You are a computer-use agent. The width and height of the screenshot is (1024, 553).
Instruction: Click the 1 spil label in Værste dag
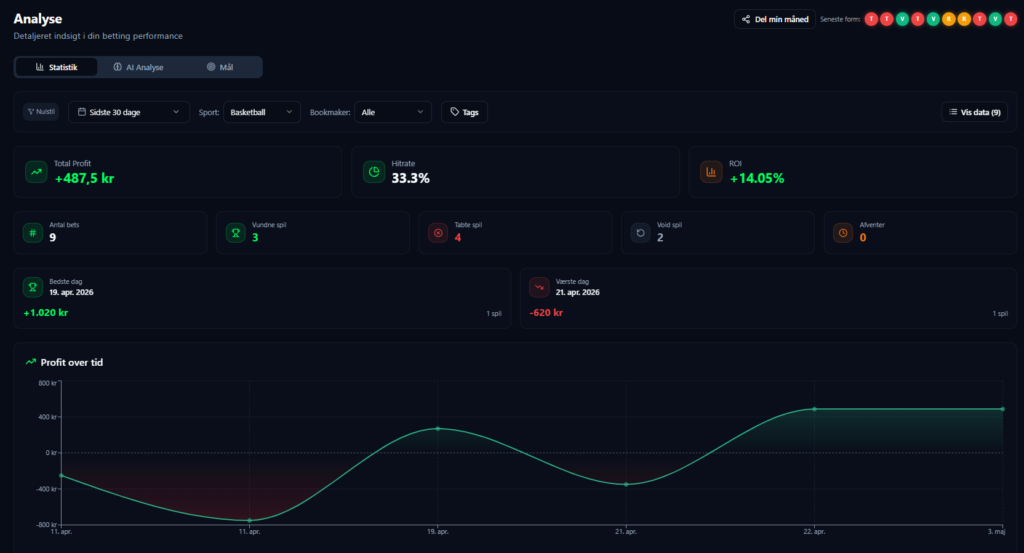pyautogui.click(x=1000, y=313)
